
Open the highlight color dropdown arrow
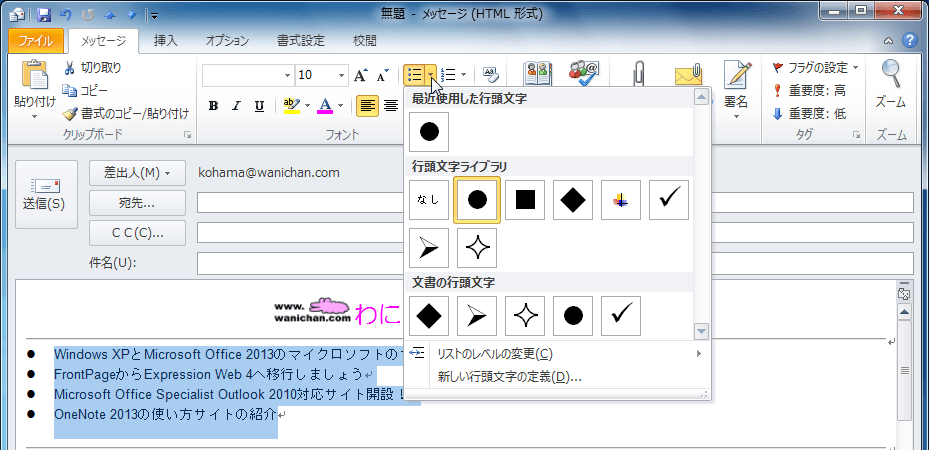307,106
